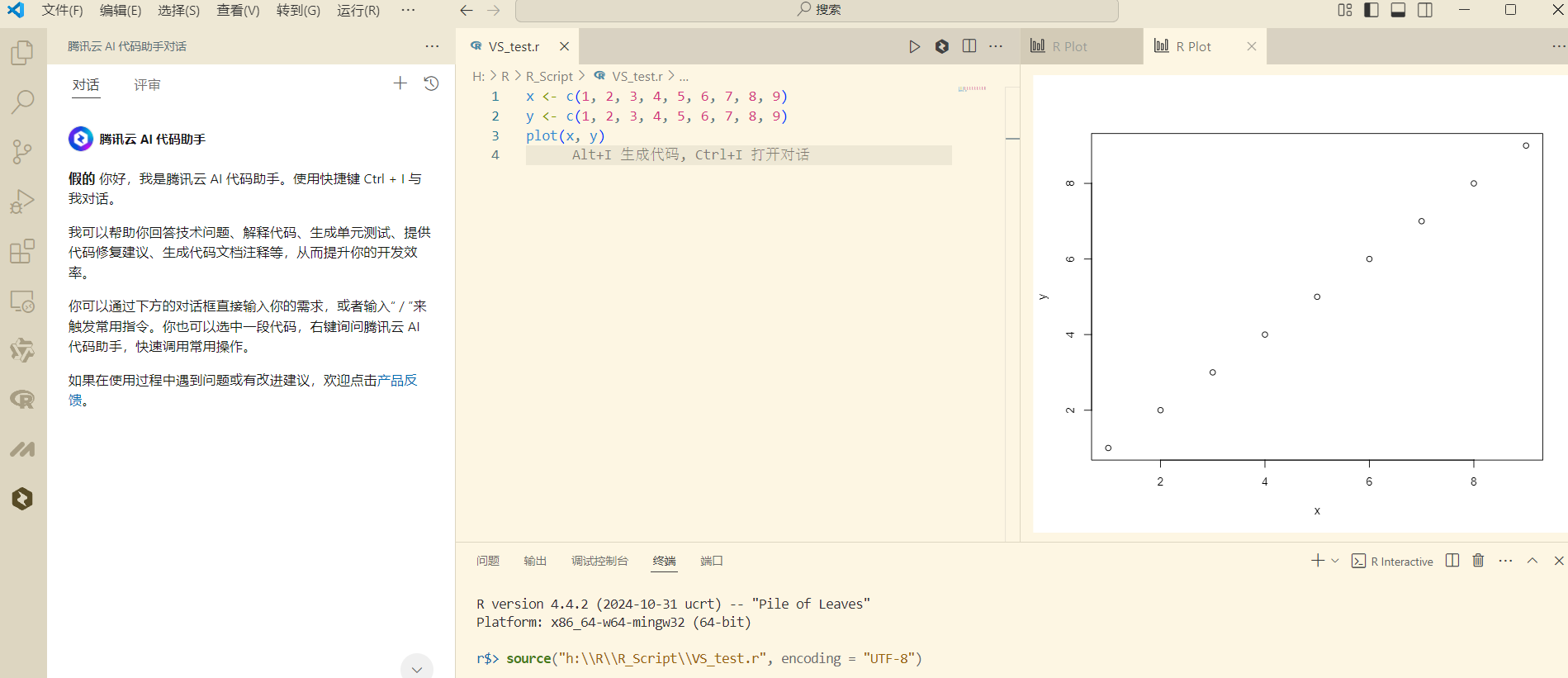
Task: Open the Remote Explorer view
Action: coord(22,301)
